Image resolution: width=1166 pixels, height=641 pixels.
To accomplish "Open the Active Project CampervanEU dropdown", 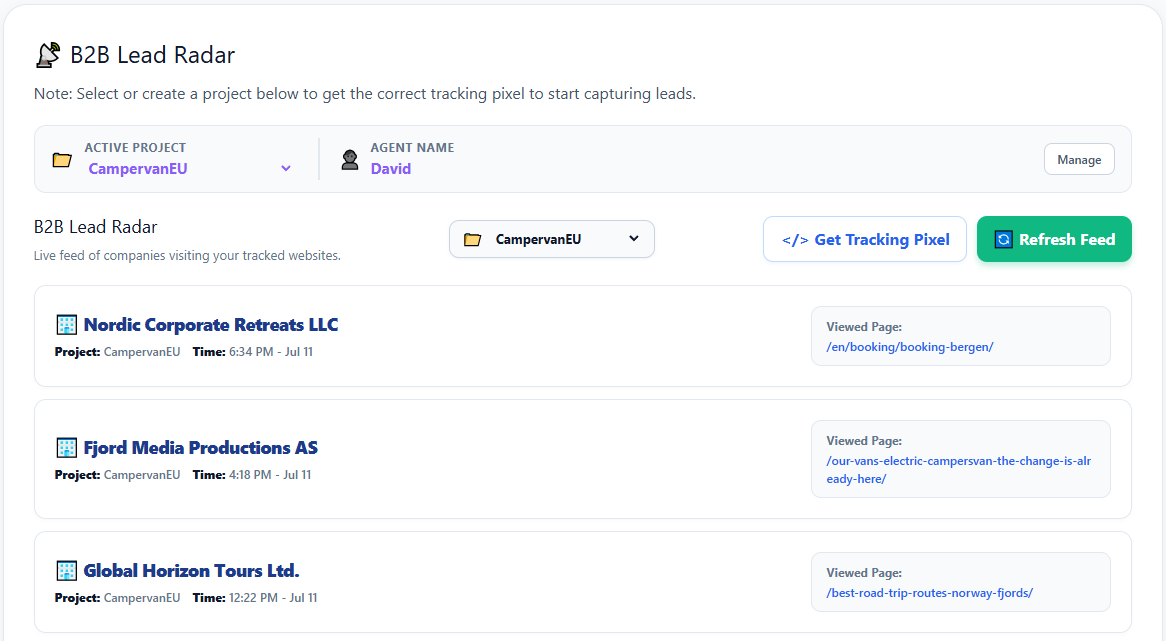I will (x=189, y=169).
